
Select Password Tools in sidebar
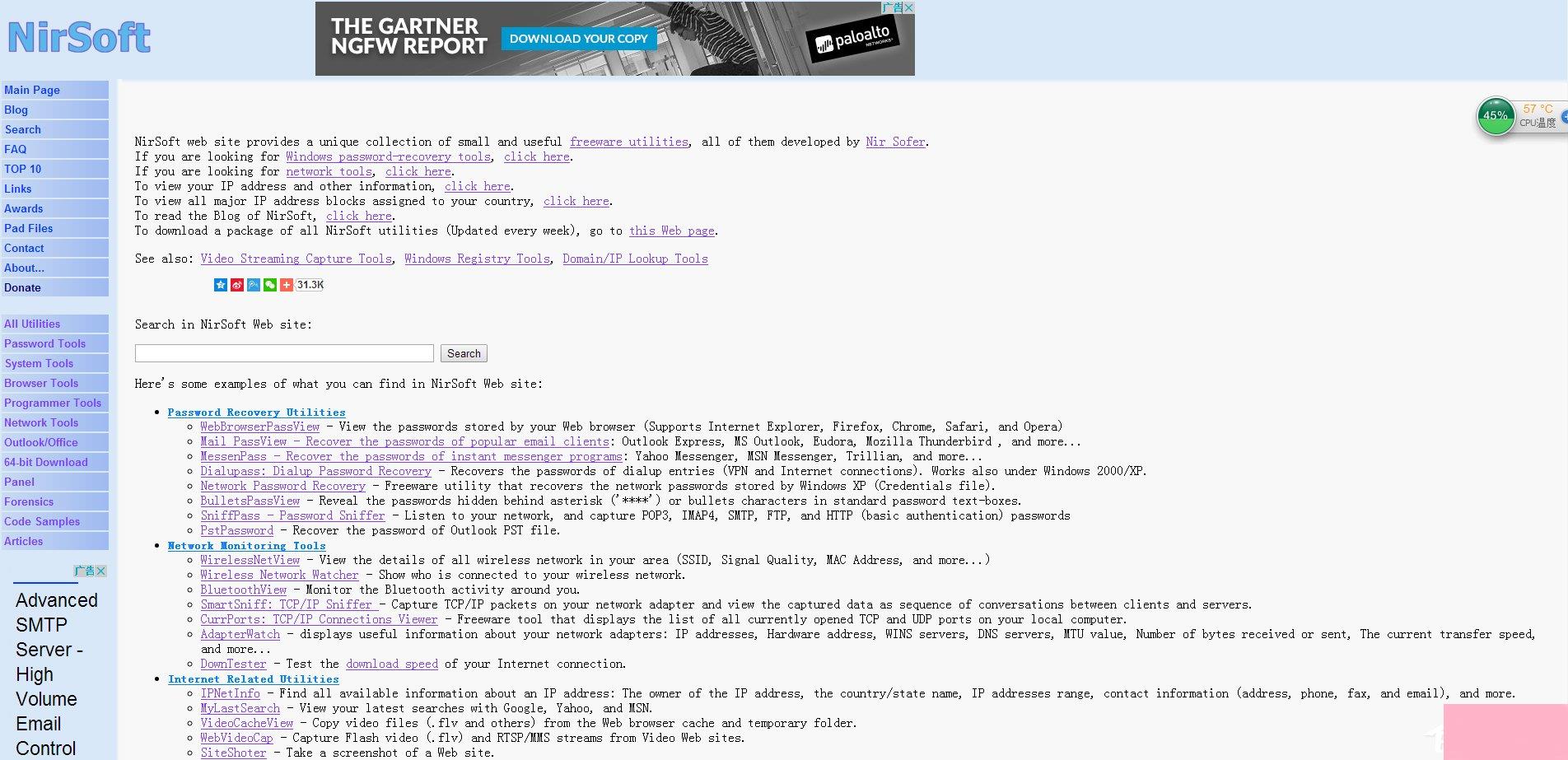click(x=55, y=343)
